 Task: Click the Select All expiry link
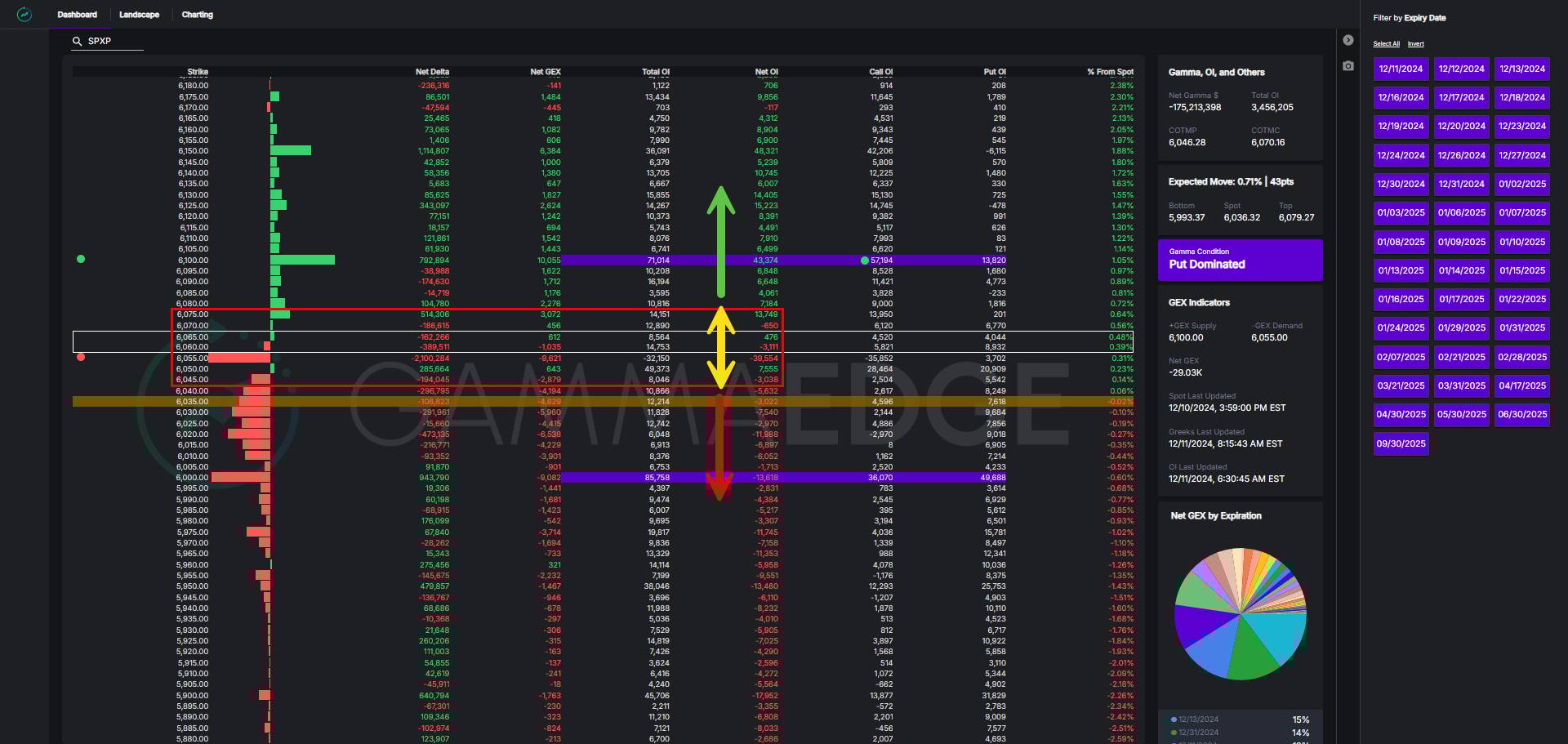pyautogui.click(x=1386, y=44)
